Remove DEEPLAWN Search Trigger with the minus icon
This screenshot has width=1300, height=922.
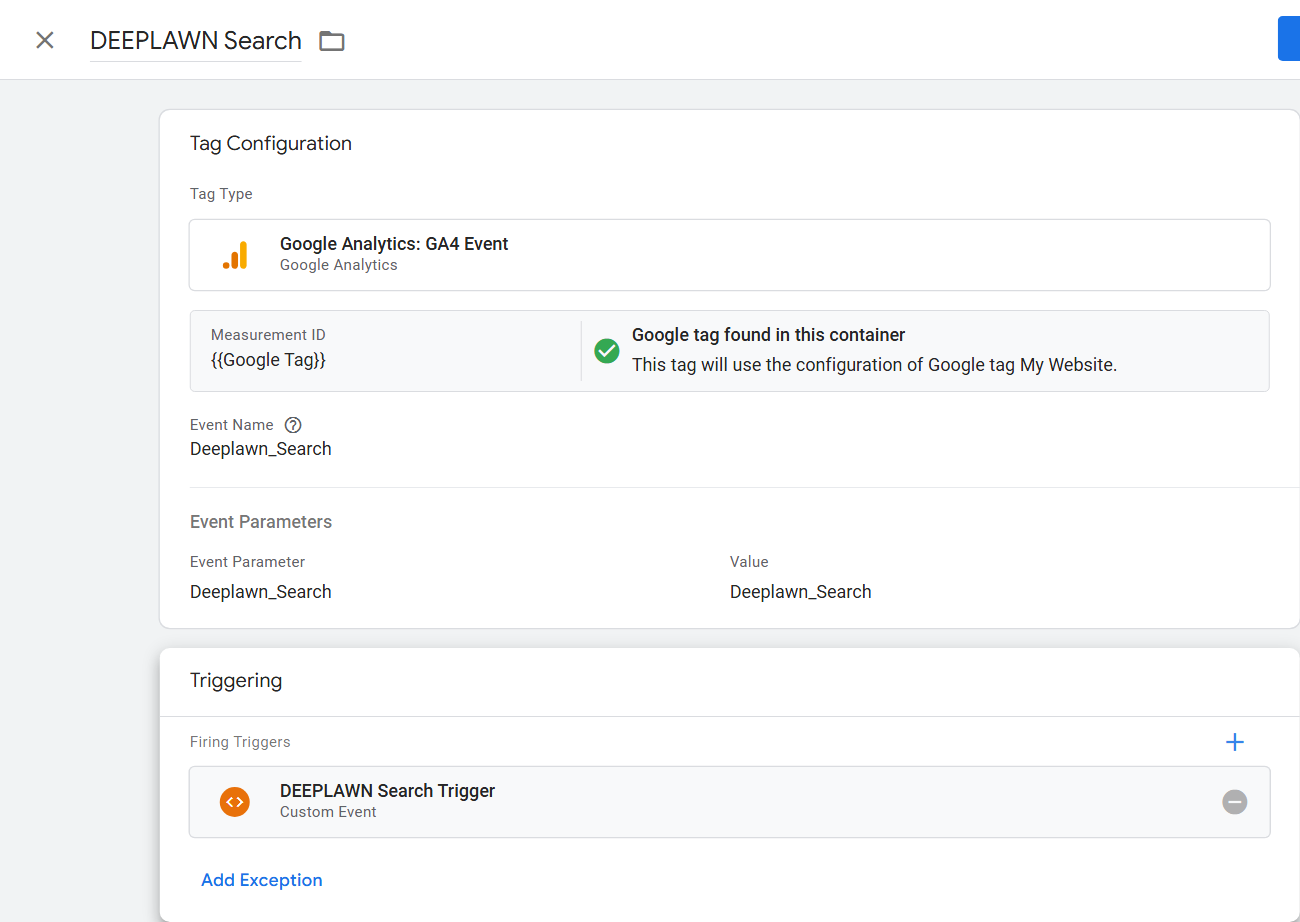1235,802
